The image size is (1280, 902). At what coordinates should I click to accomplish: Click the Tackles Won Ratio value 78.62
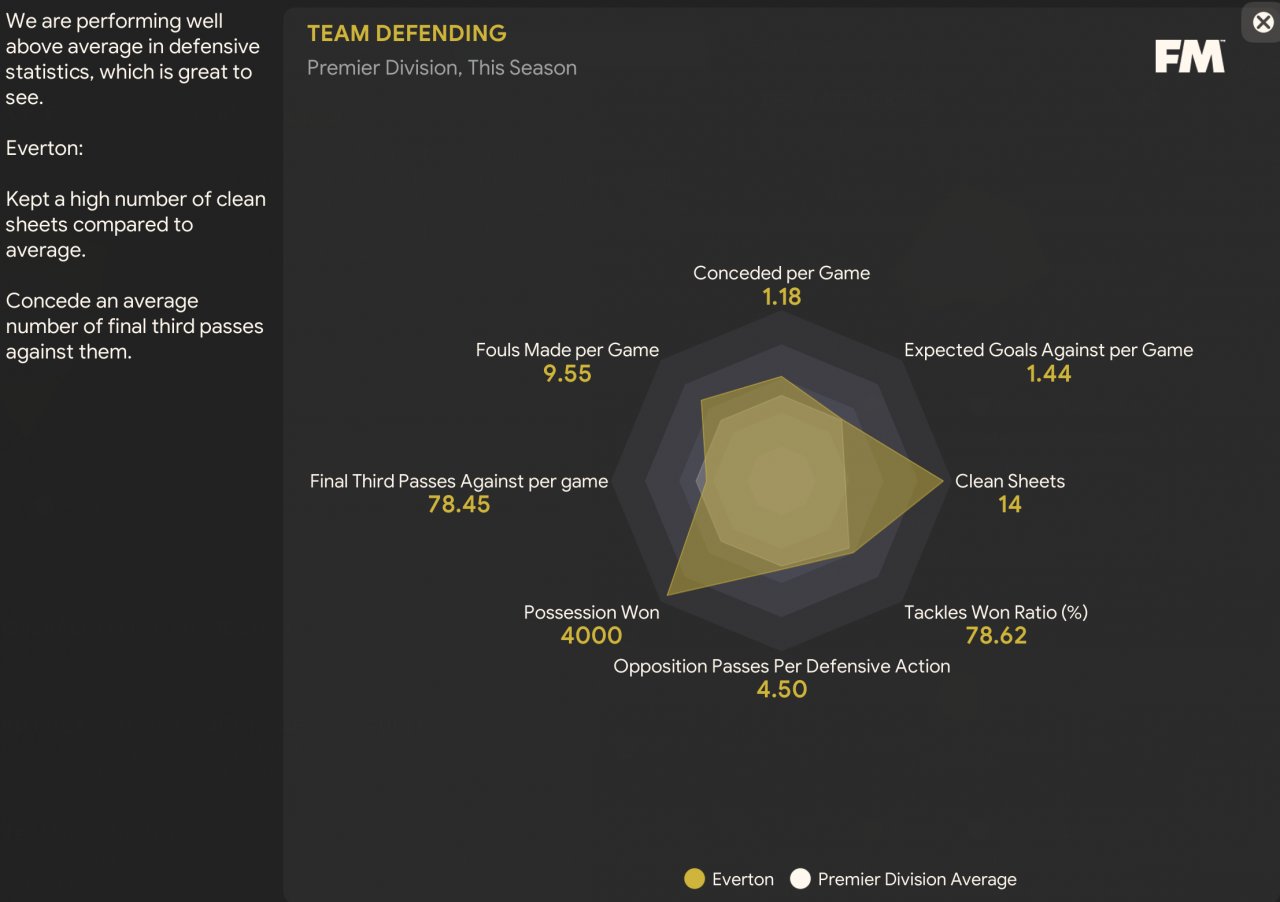995,636
